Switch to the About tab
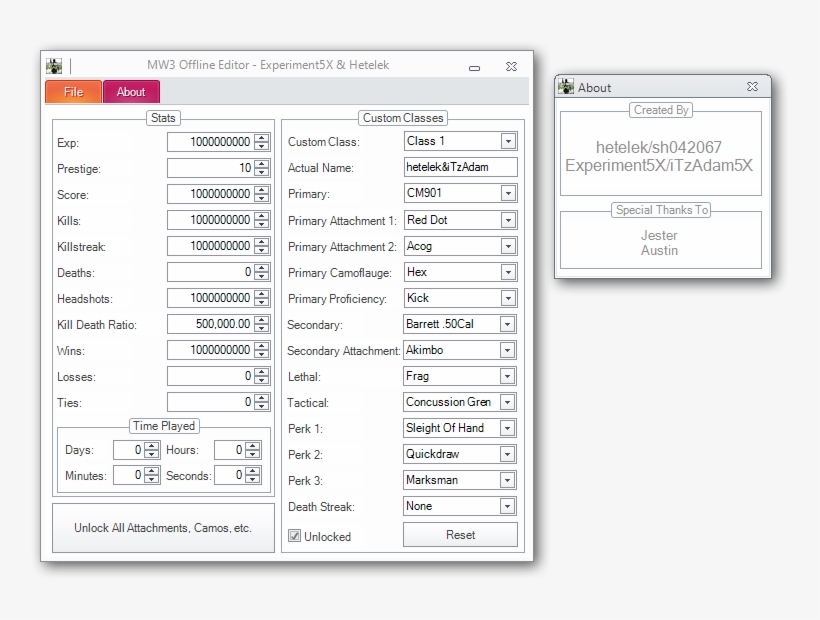820x620 pixels. tap(131, 91)
